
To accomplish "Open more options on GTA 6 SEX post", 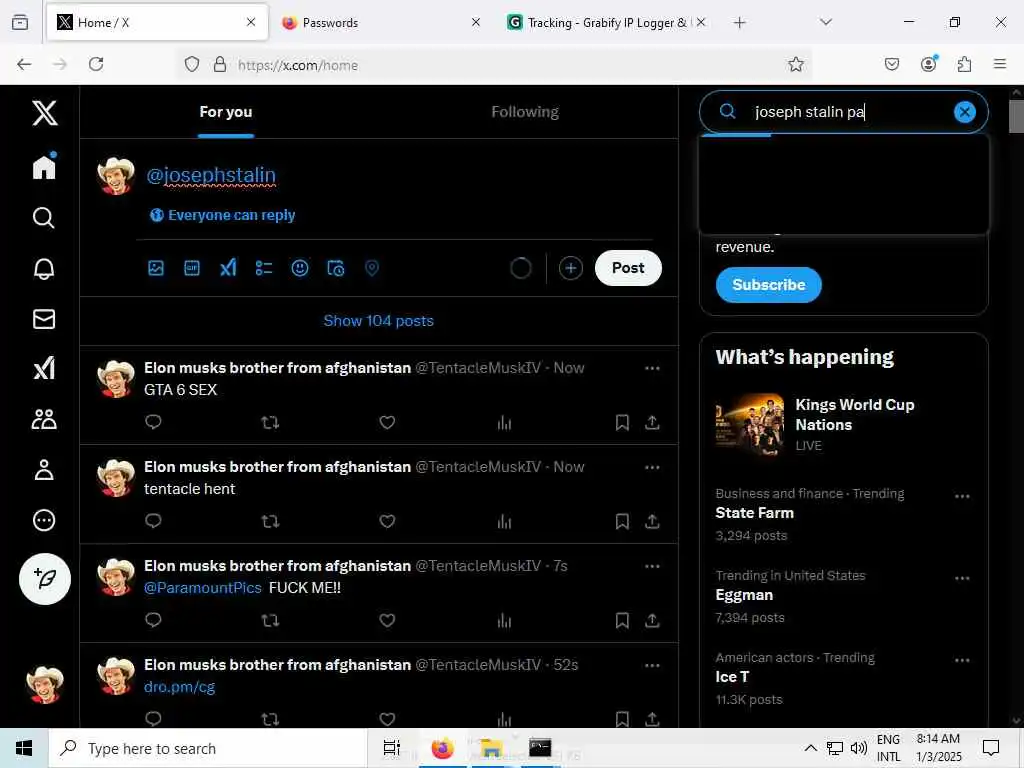I will 652,368.
